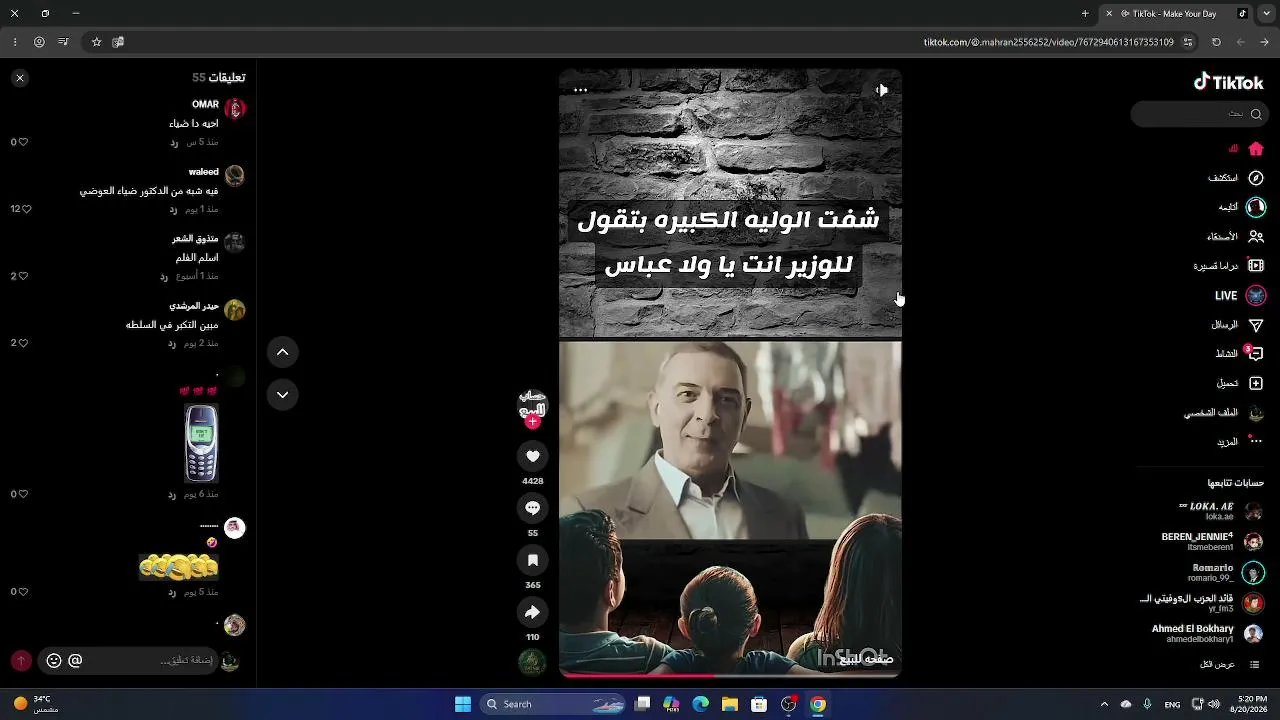
Task: Click the browser address bar URL
Action: pos(1049,42)
